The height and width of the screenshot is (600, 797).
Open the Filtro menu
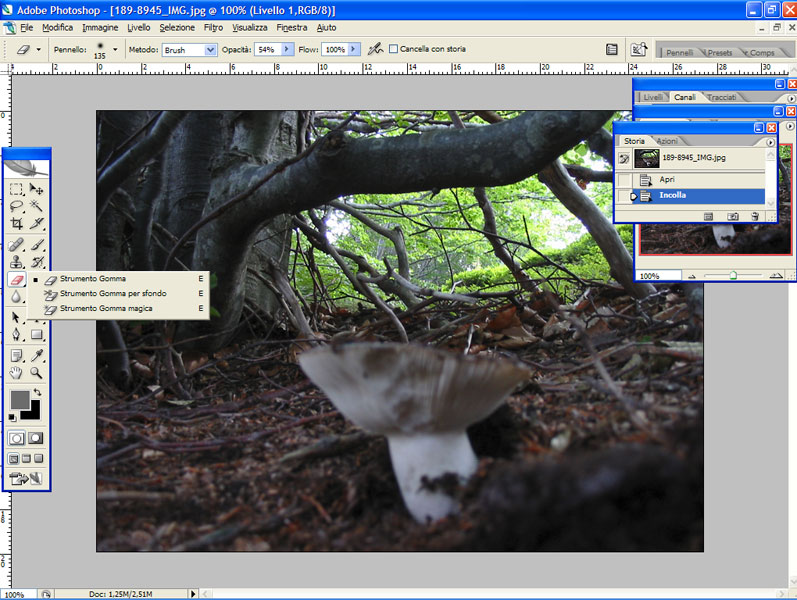[213, 27]
